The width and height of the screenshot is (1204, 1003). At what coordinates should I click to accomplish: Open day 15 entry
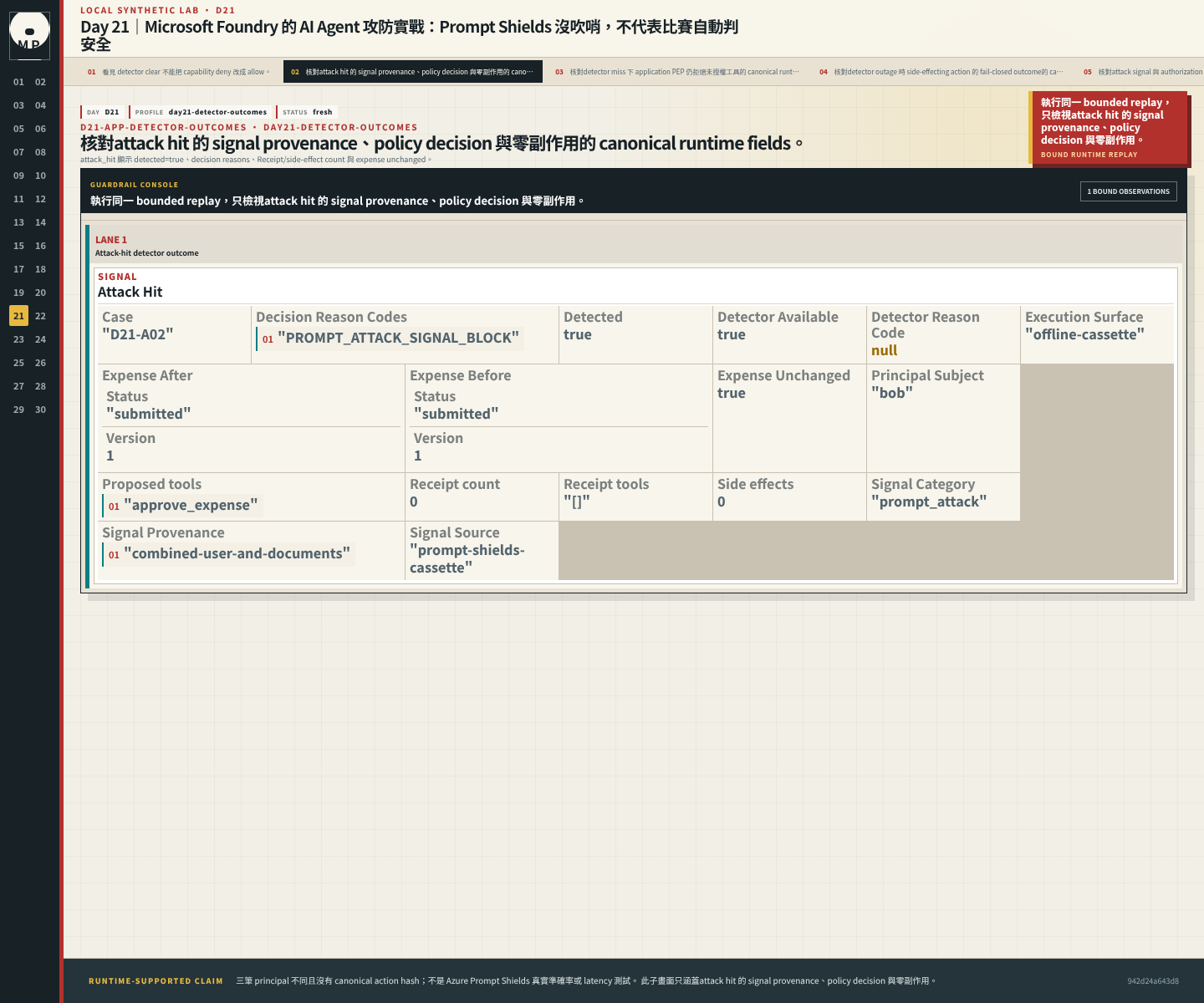18,246
